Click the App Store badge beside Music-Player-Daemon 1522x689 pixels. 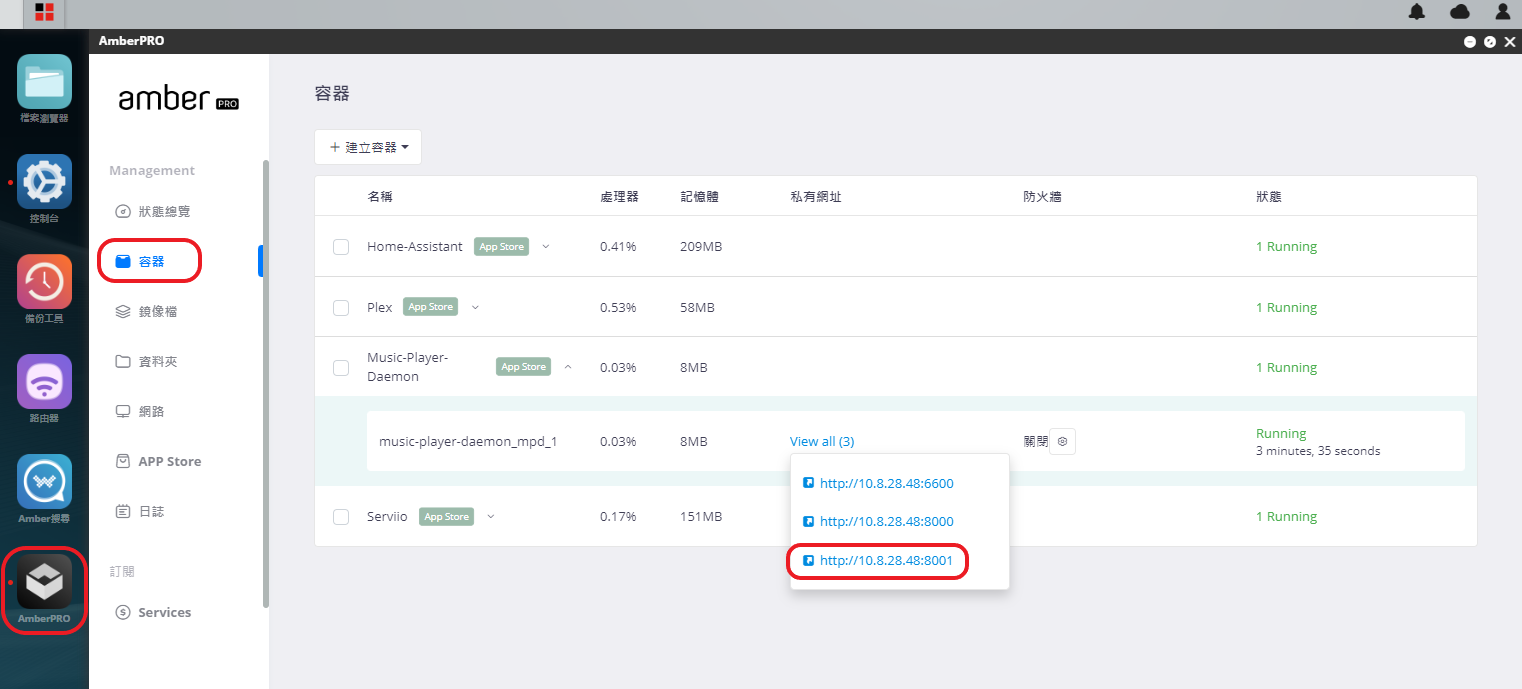(x=523, y=367)
